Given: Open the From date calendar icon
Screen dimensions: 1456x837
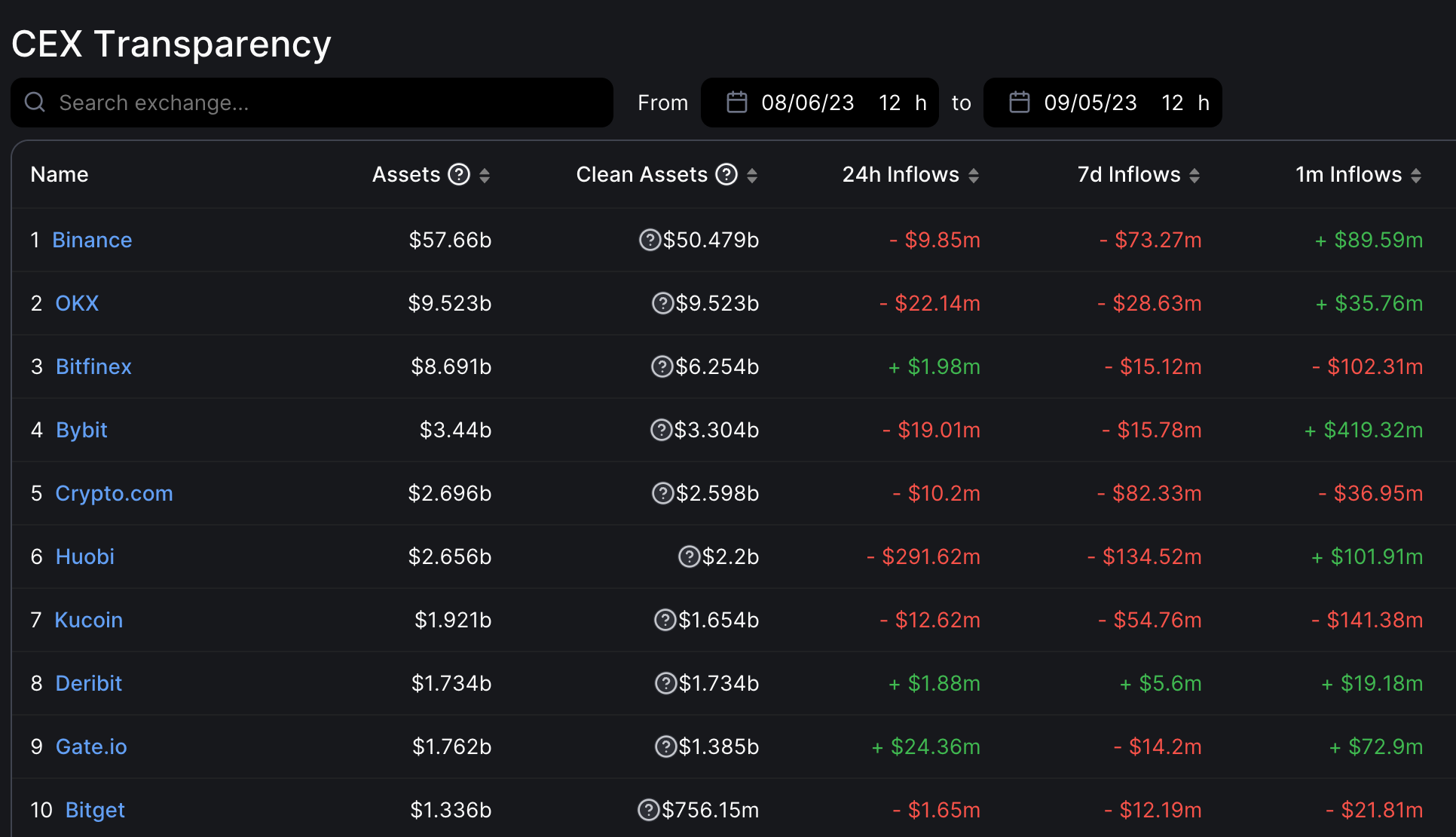Looking at the screenshot, I should point(736,102).
